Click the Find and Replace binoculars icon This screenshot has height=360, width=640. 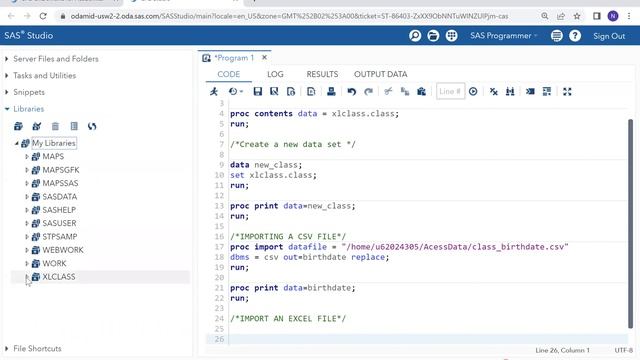(510, 91)
